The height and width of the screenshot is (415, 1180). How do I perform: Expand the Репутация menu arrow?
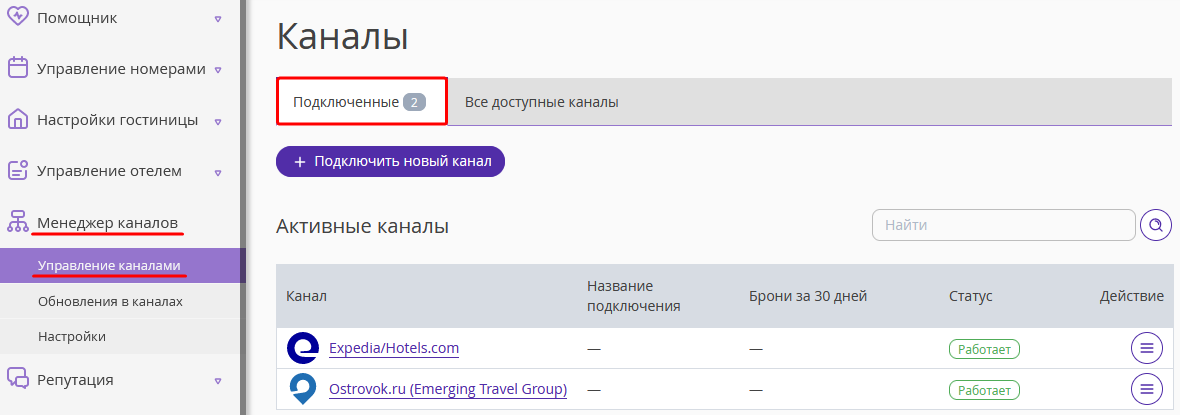217,380
